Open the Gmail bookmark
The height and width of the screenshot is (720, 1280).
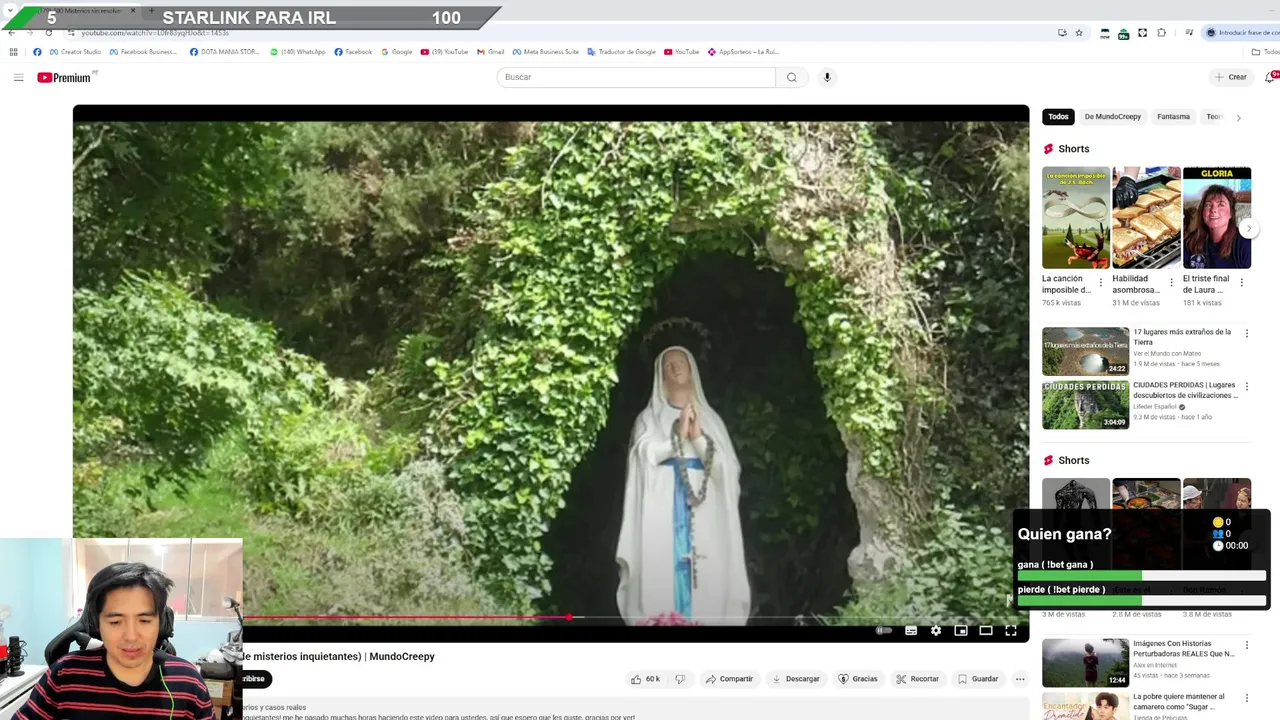pyautogui.click(x=490, y=52)
